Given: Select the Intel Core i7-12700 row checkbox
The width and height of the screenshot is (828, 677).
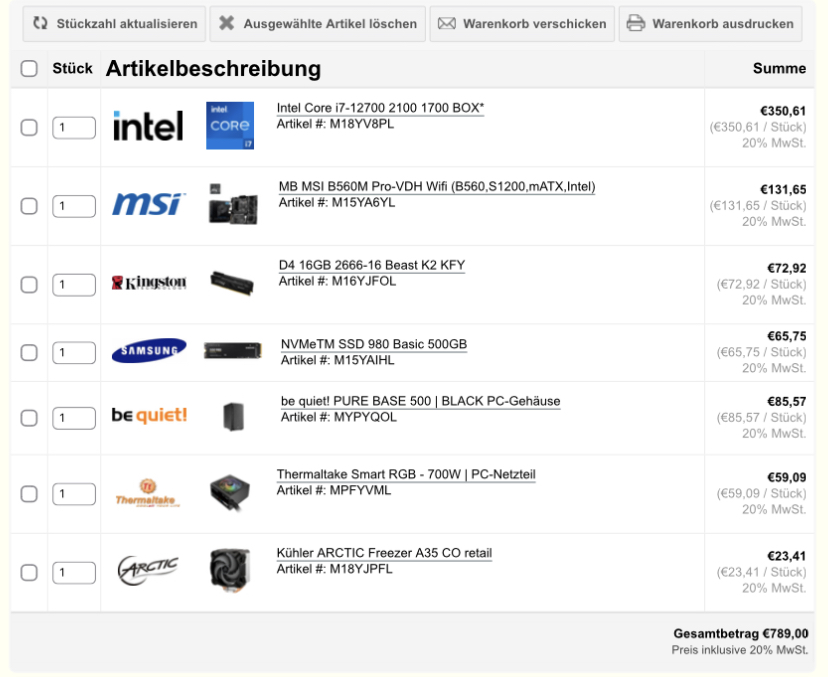Looking at the screenshot, I should tap(29, 128).
